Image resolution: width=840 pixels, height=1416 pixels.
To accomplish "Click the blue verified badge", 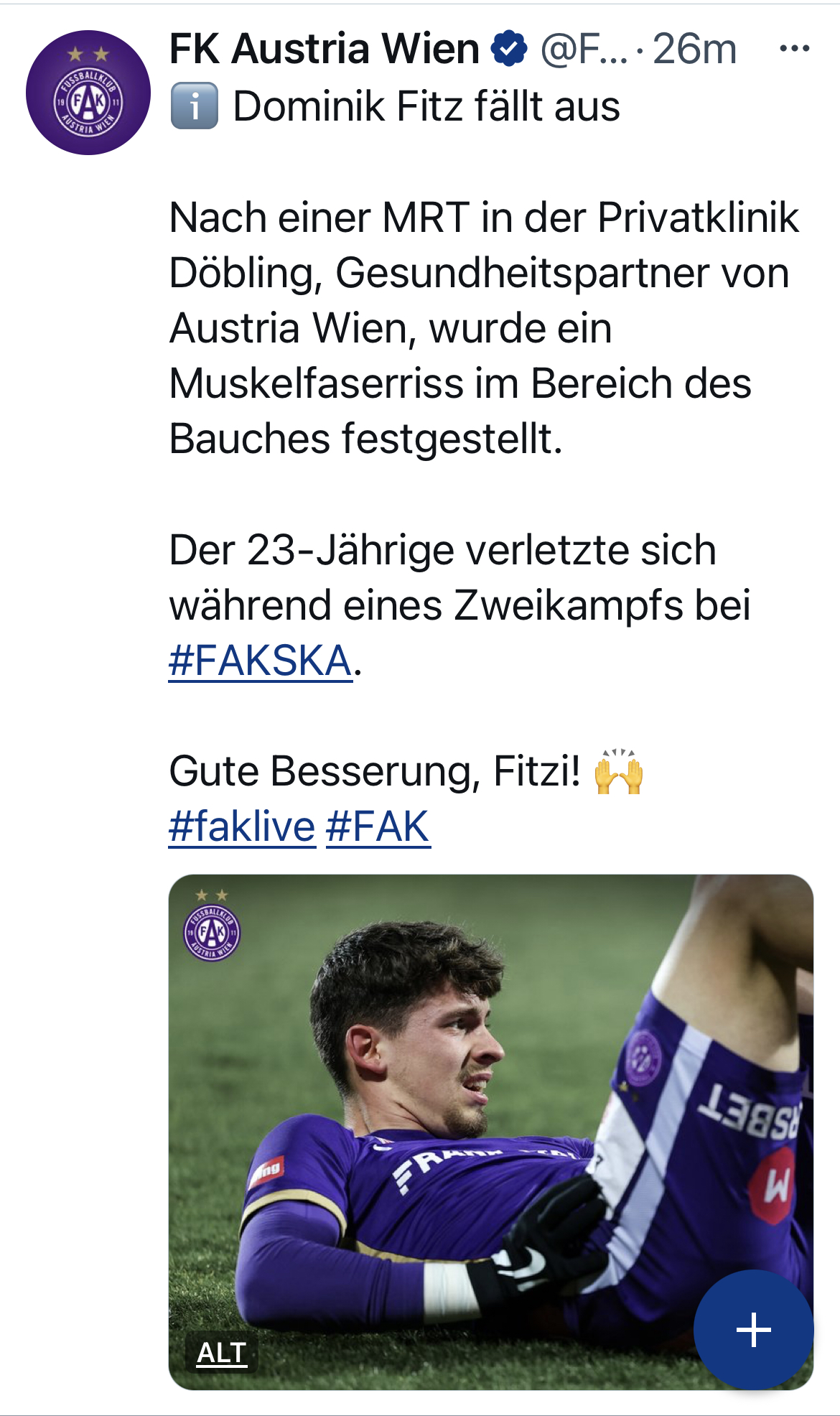I will tap(509, 49).
